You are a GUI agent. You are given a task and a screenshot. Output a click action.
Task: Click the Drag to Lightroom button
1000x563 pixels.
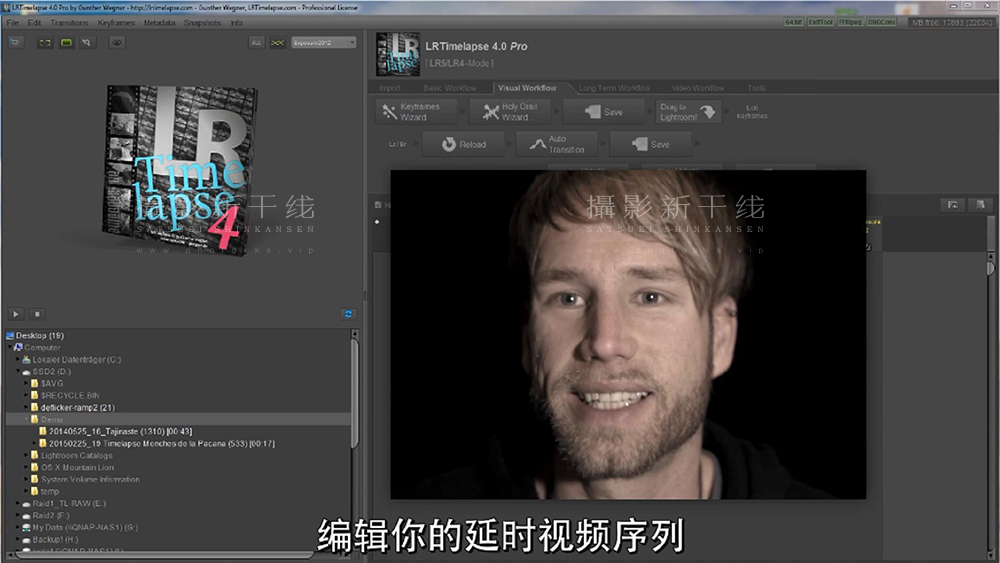coord(688,112)
